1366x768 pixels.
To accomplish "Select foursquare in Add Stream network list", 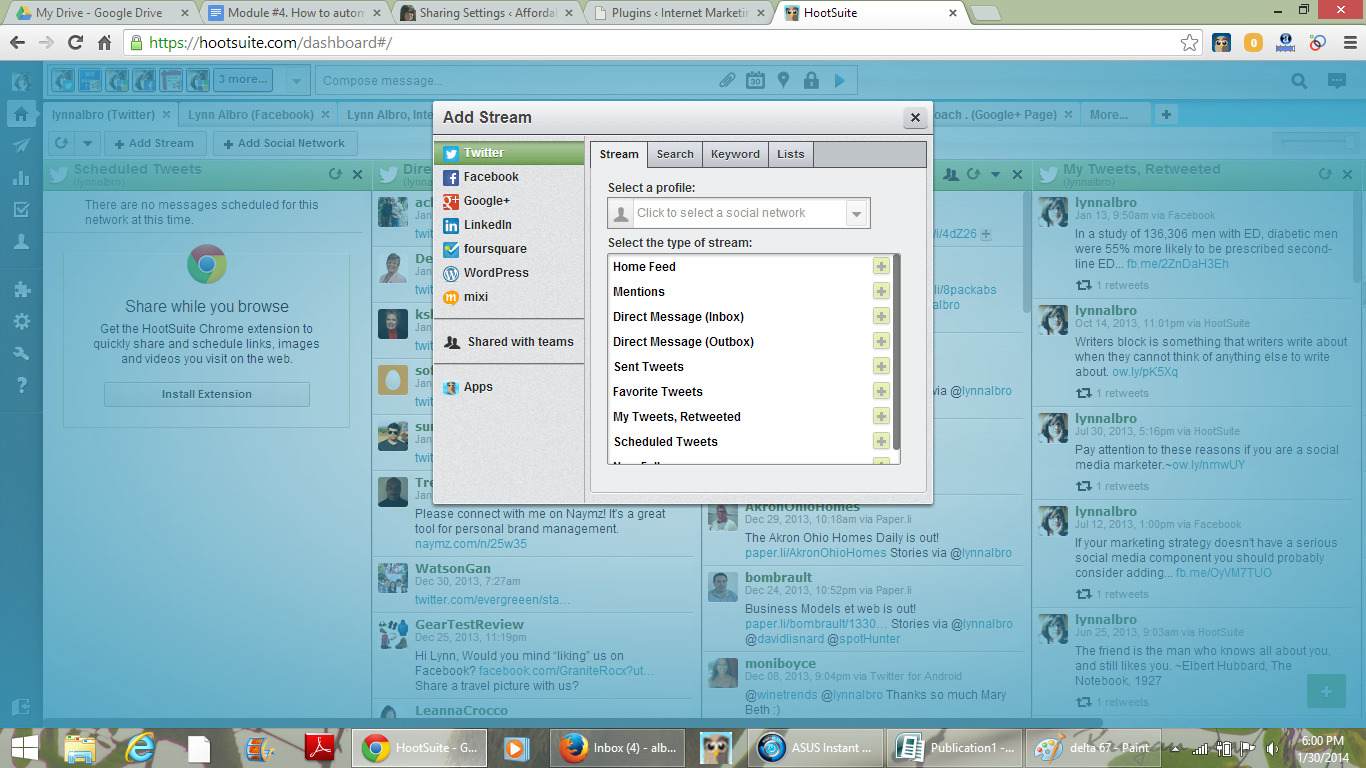I will pyautogui.click(x=509, y=249).
